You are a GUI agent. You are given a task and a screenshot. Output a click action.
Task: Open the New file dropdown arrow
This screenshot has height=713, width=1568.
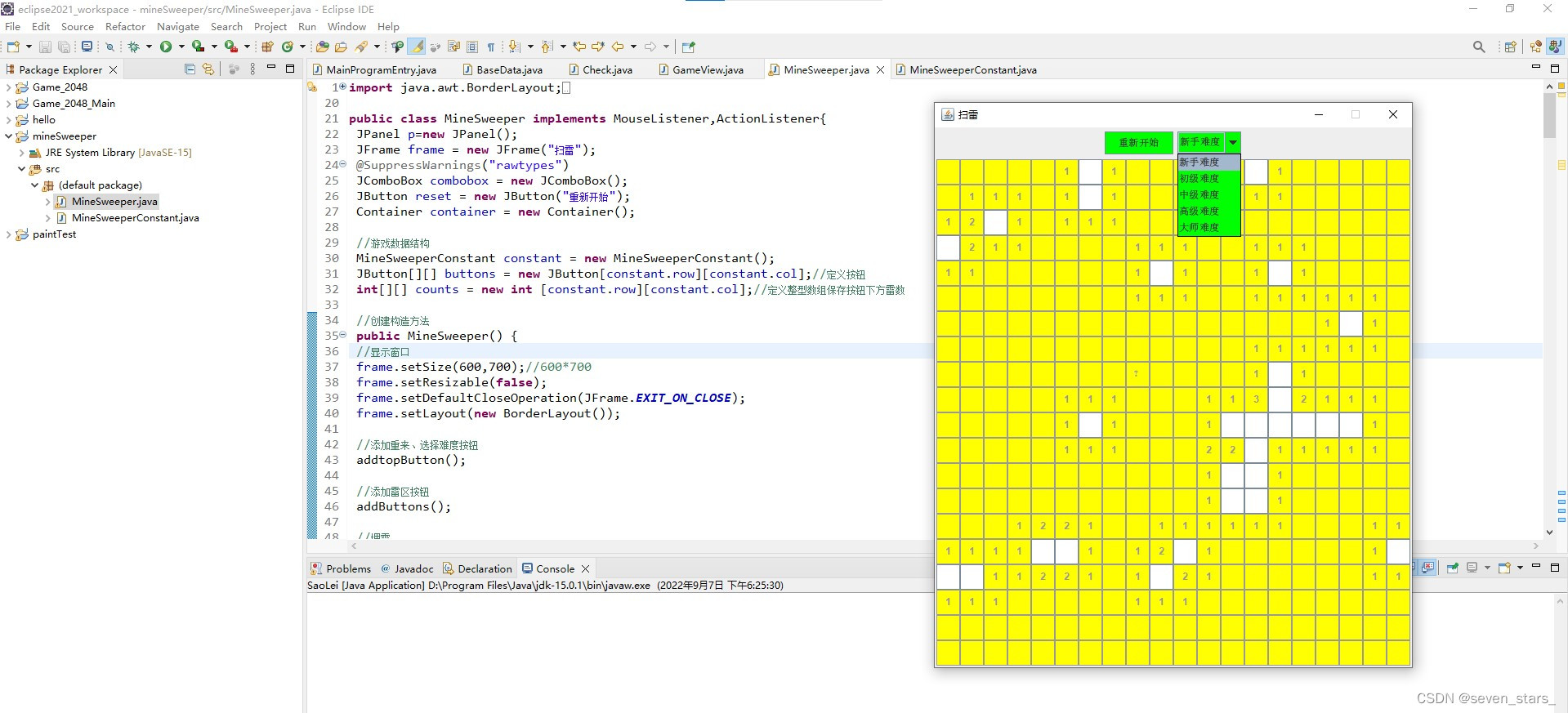click(x=29, y=47)
